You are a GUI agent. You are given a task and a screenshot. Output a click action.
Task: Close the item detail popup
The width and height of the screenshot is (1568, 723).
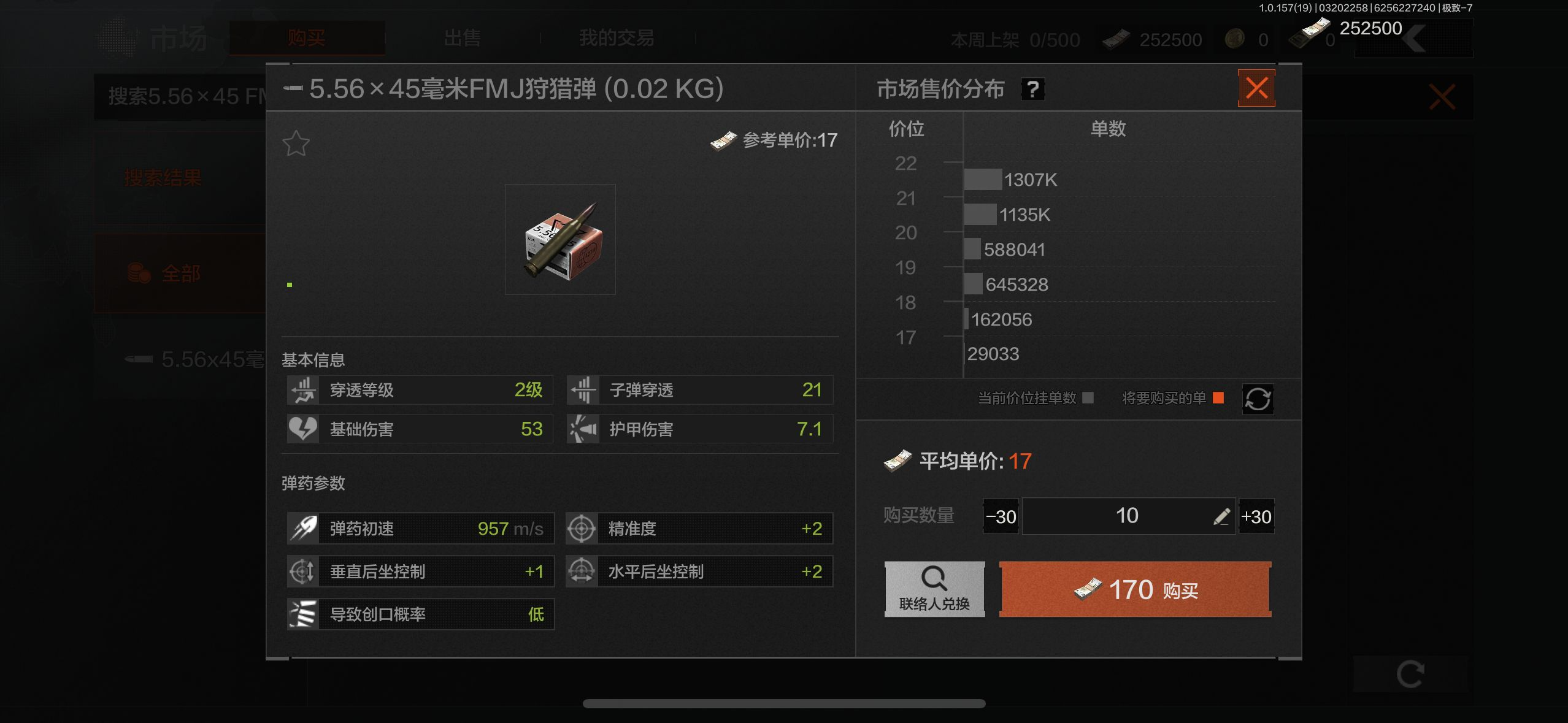pyautogui.click(x=1256, y=88)
